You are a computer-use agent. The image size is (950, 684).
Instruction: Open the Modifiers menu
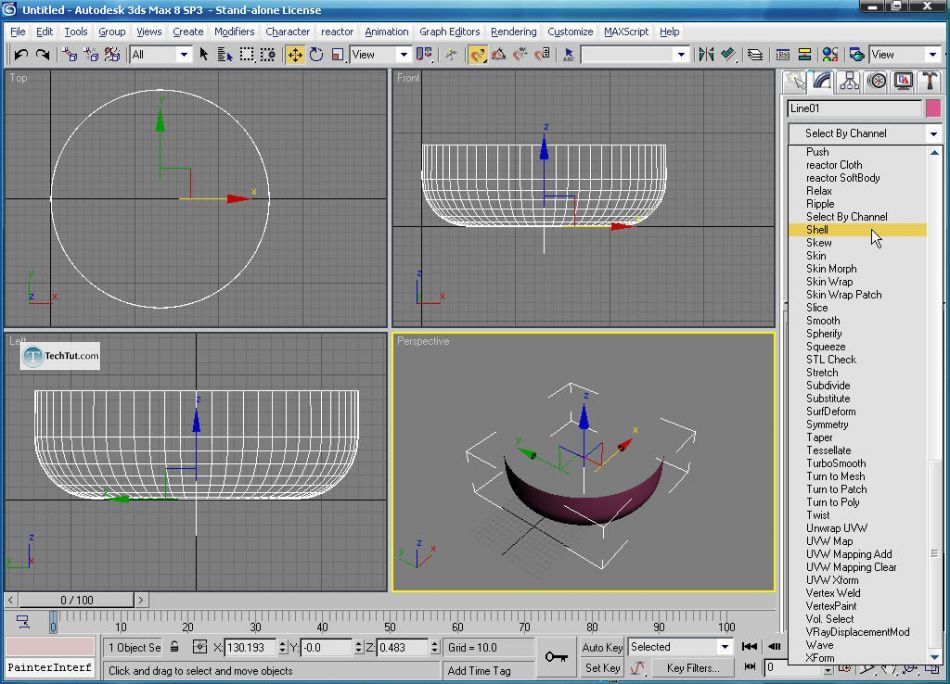pyautogui.click(x=234, y=32)
